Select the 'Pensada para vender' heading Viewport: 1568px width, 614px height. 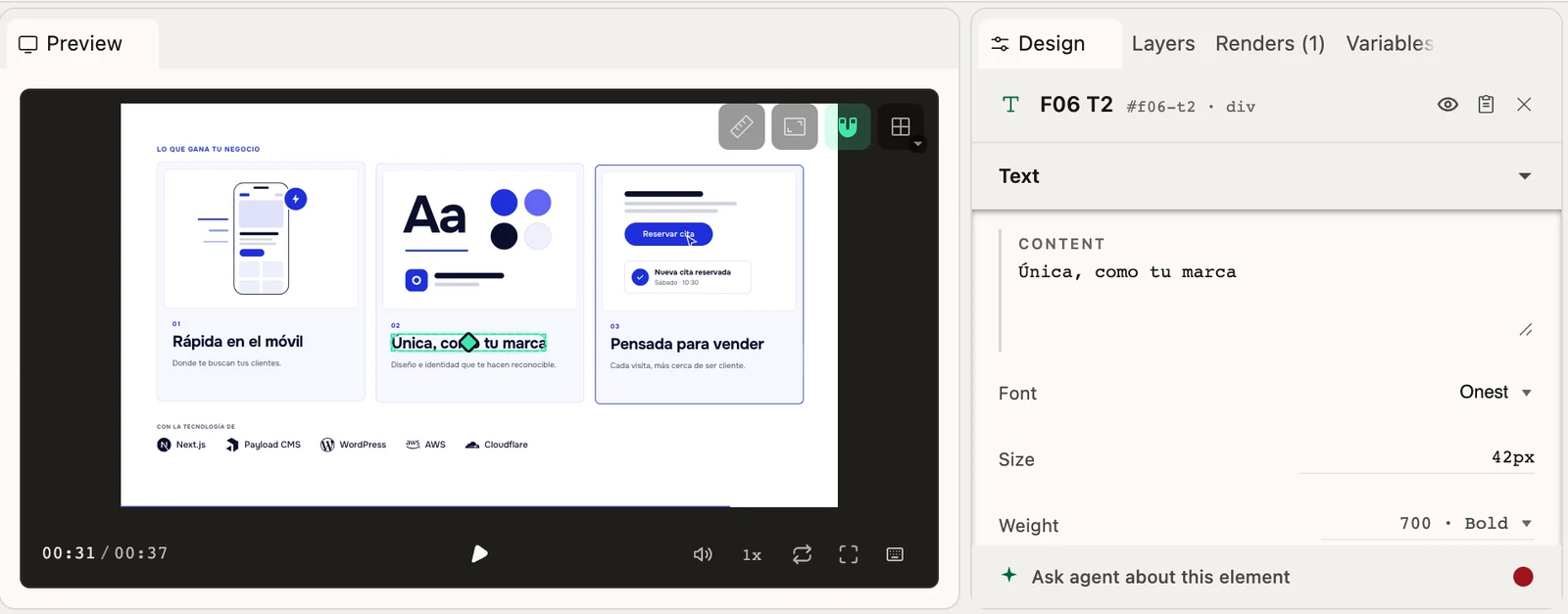tap(687, 344)
